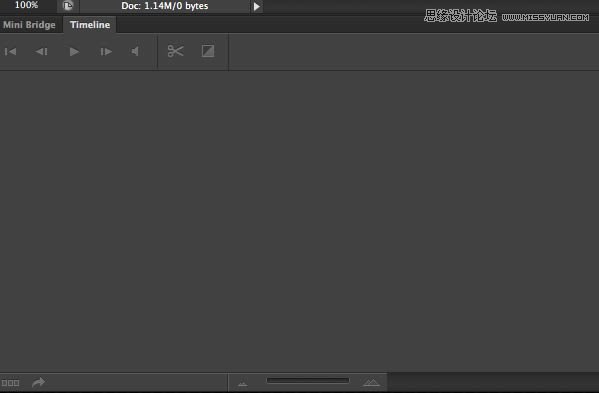The height and width of the screenshot is (393, 599).
Task: Step back to previous frame
Action: pos(42,52)
